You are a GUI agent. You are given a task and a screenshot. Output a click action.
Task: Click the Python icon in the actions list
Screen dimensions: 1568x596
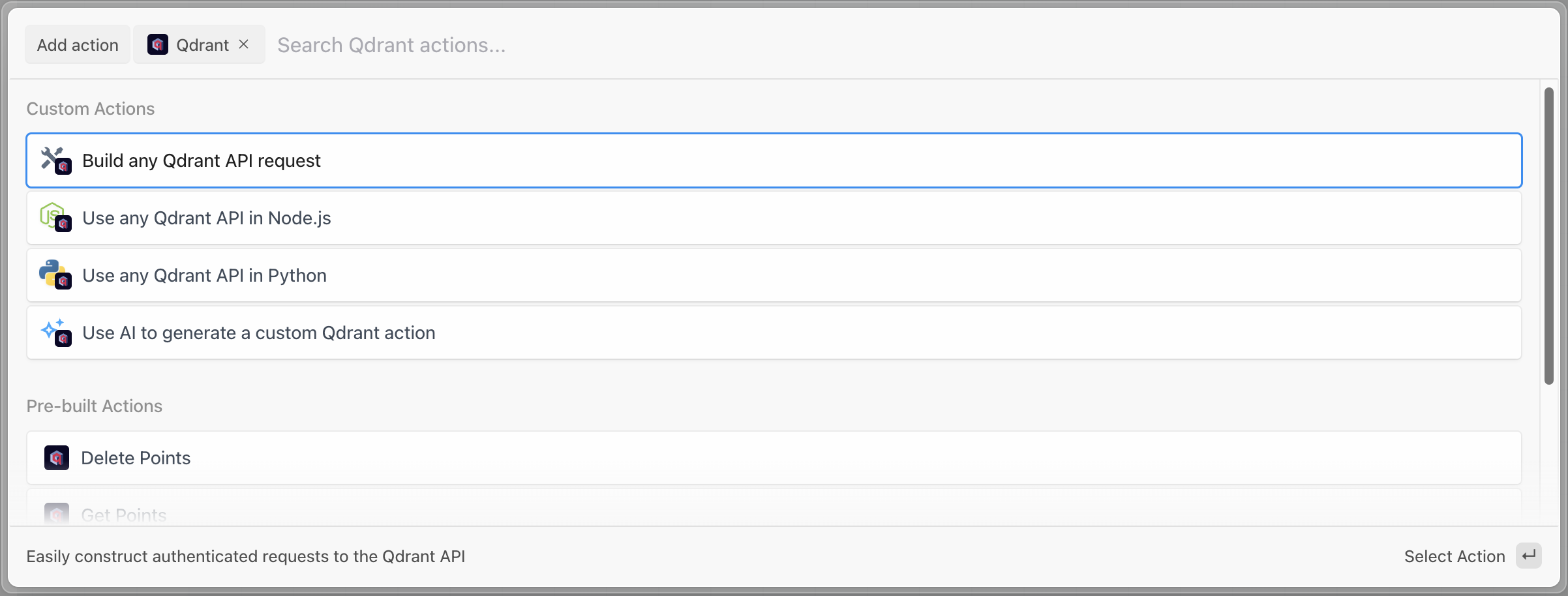point(52,273)
